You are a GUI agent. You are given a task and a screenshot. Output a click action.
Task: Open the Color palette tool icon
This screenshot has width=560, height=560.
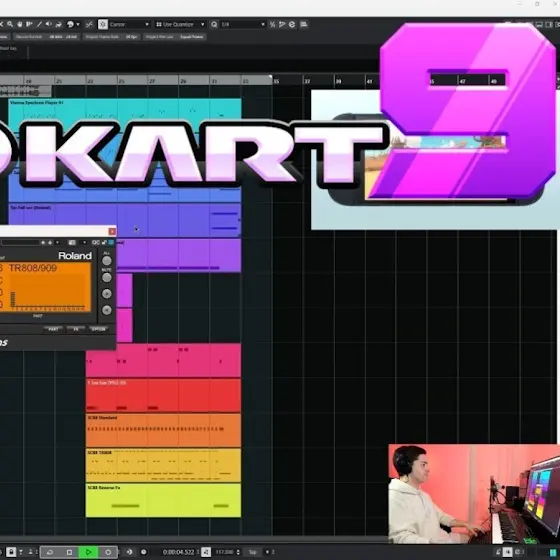(70, 24)
